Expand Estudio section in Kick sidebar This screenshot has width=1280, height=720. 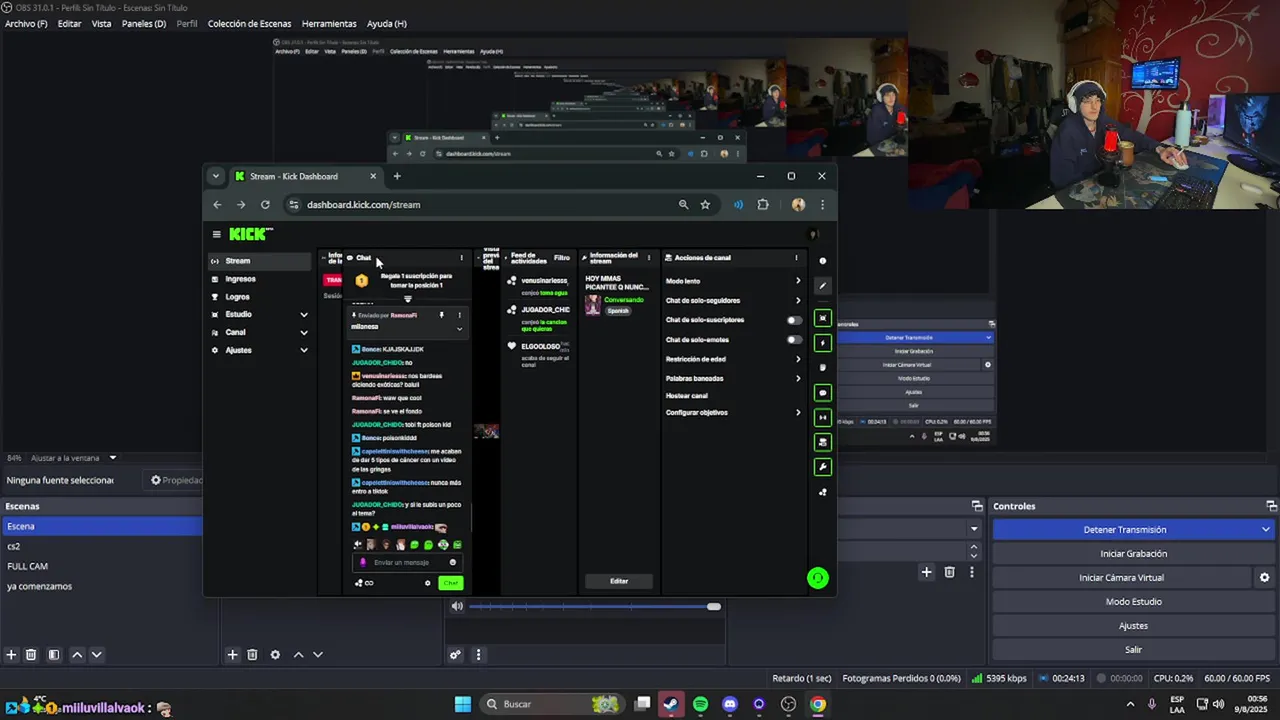point(304,315)
